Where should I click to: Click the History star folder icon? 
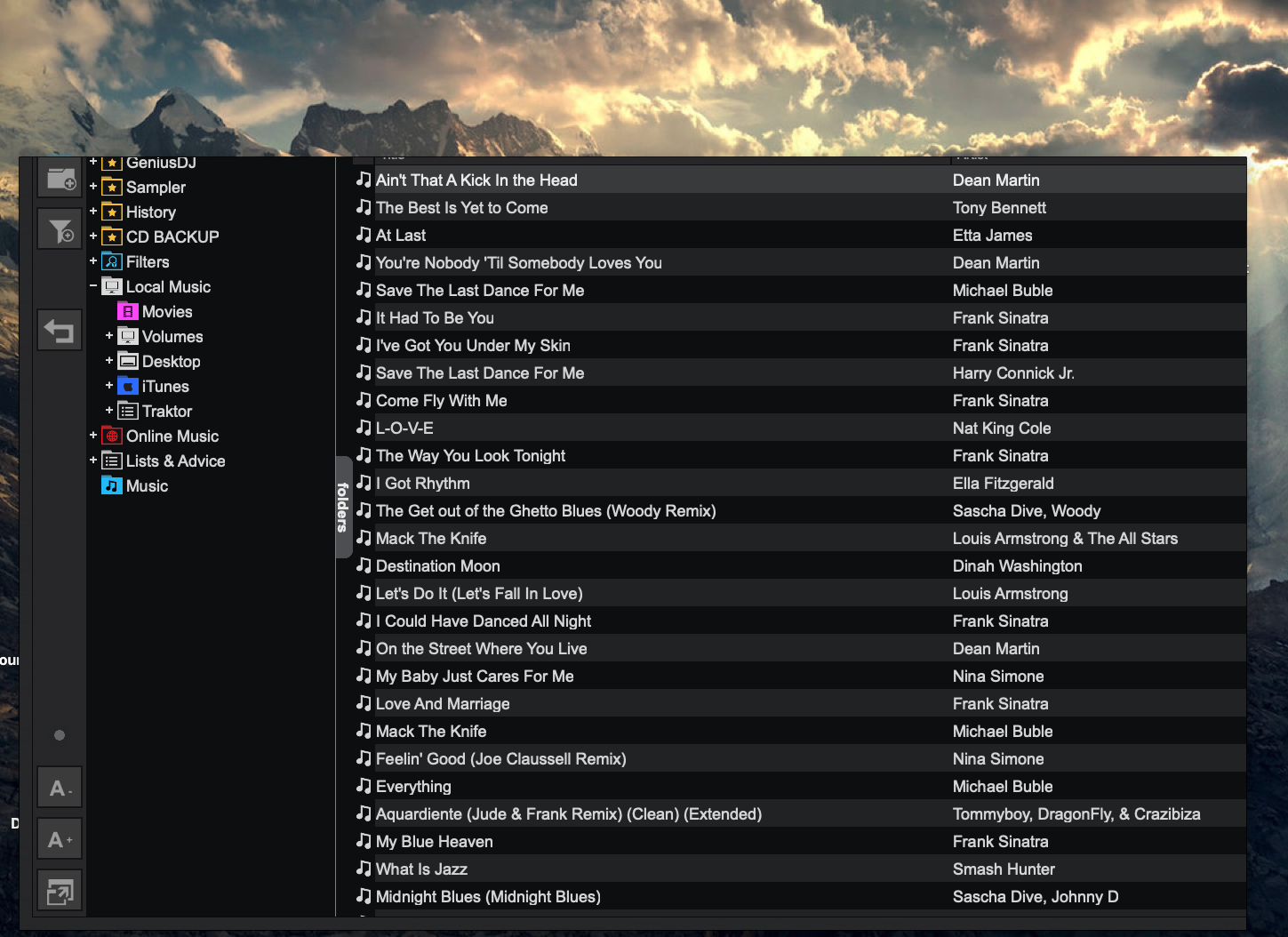(112, 212)
